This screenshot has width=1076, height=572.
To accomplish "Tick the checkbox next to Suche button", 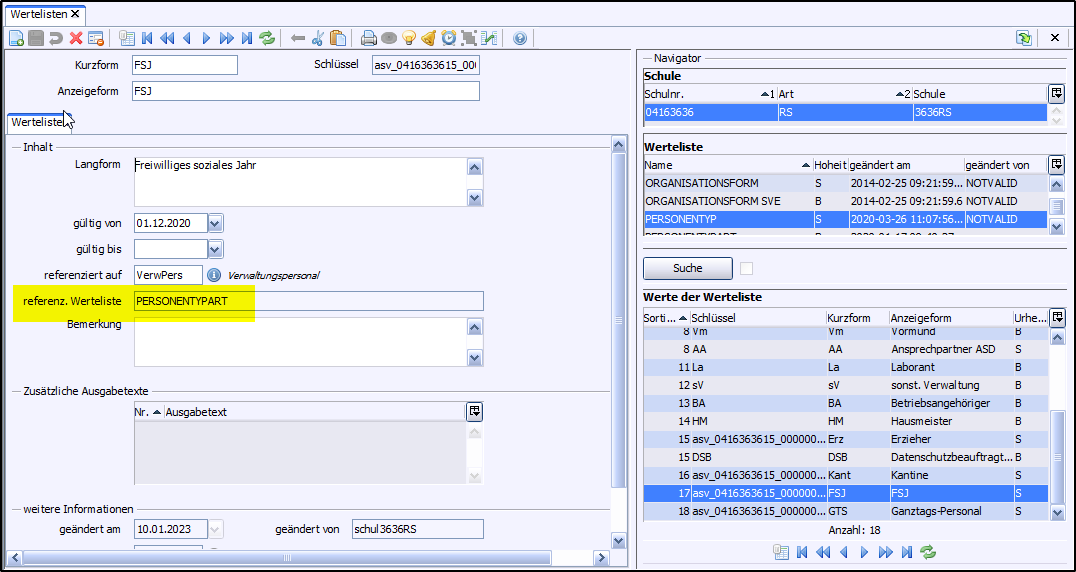I will 746,268.
